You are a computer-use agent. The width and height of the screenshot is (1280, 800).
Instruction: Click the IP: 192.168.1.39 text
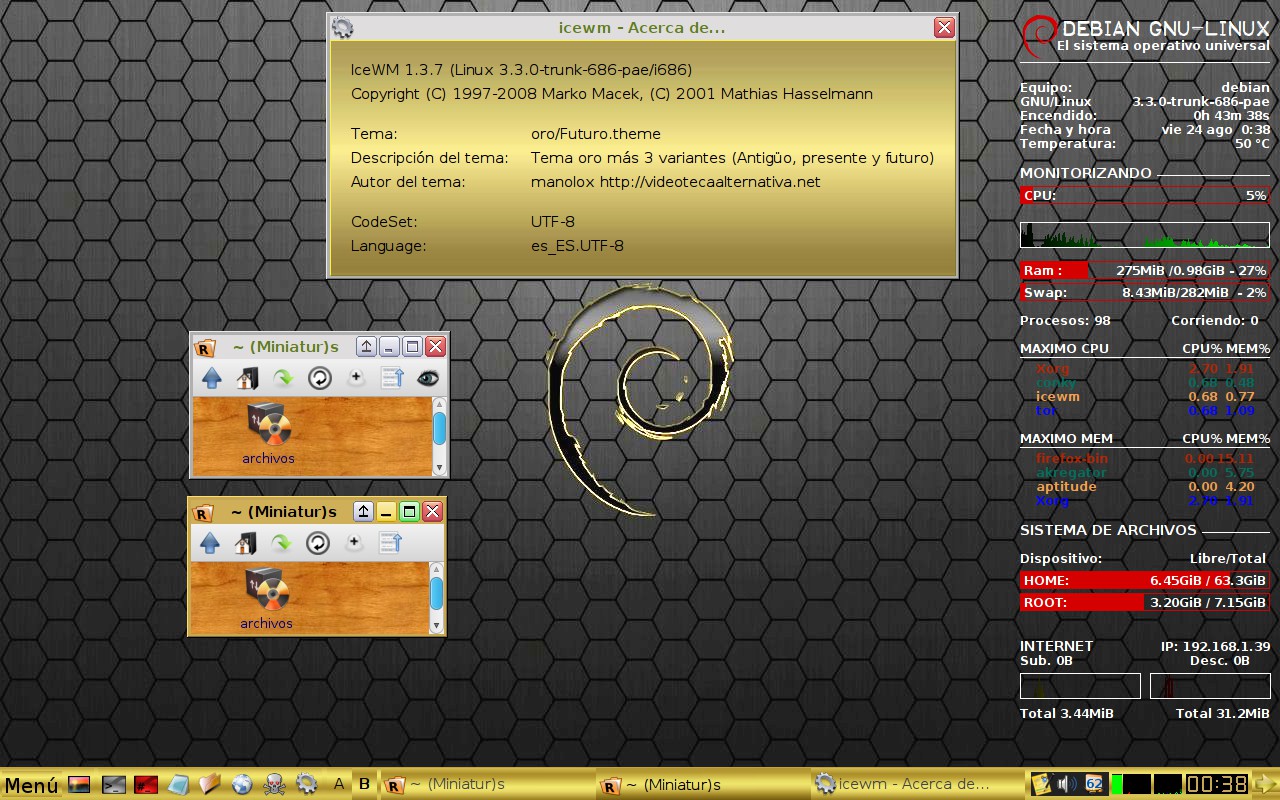point(1215,647)
